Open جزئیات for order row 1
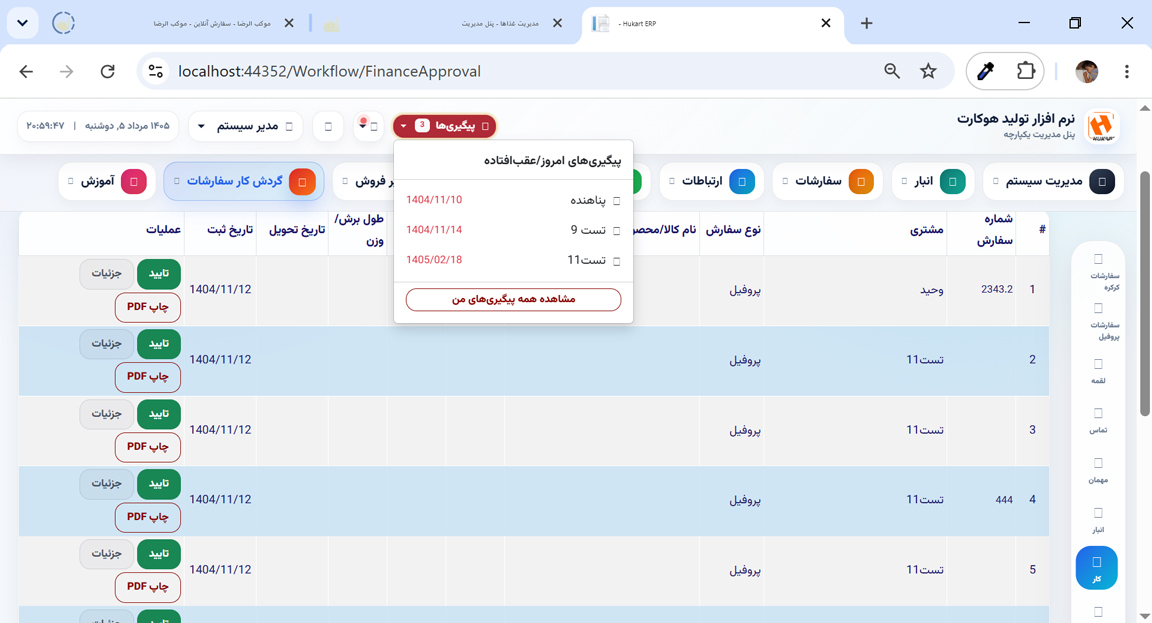1152x623 pixels. pyautogui.click(x=107, y=273)
